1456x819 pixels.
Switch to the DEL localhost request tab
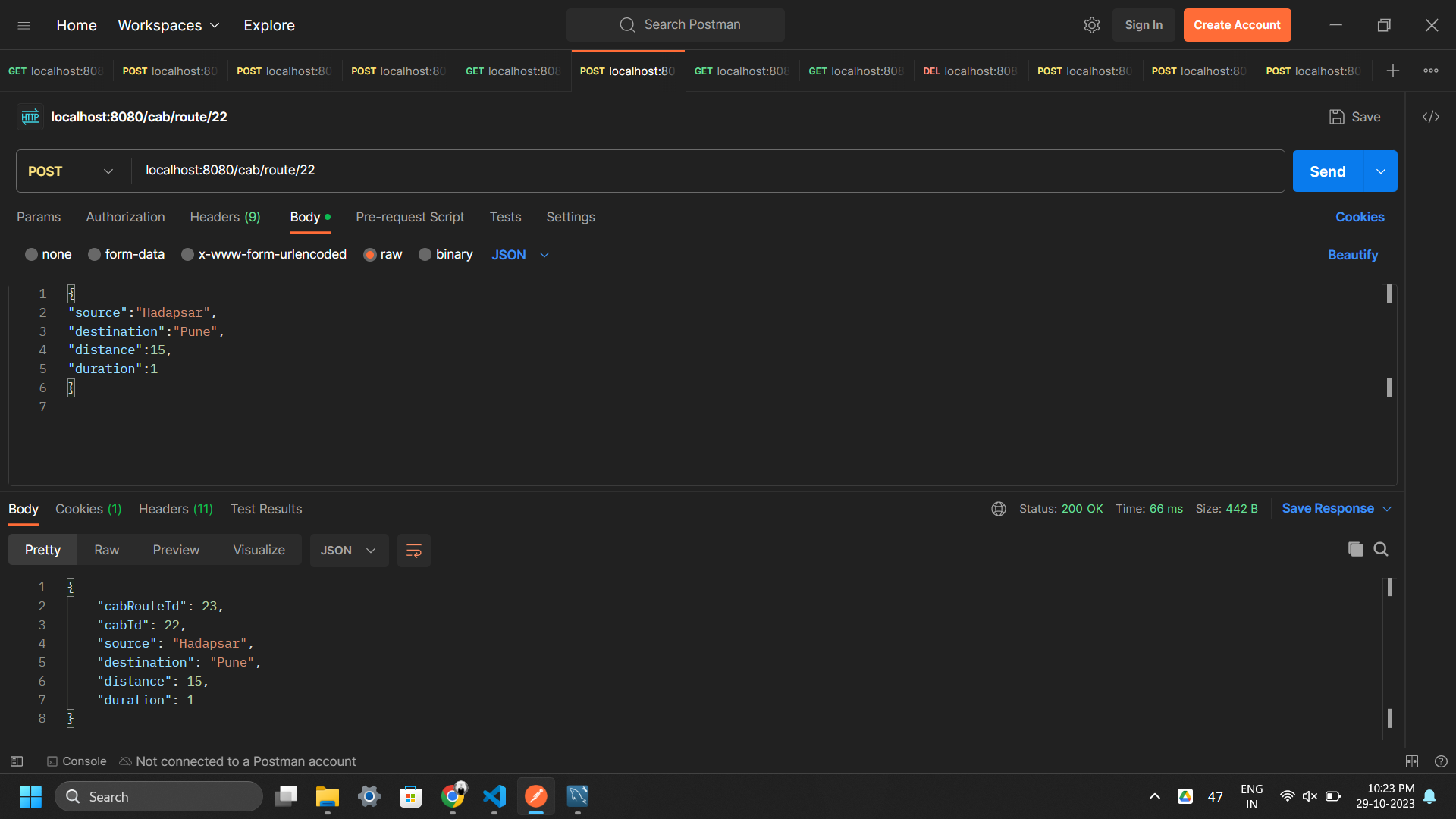click(970, 71)
